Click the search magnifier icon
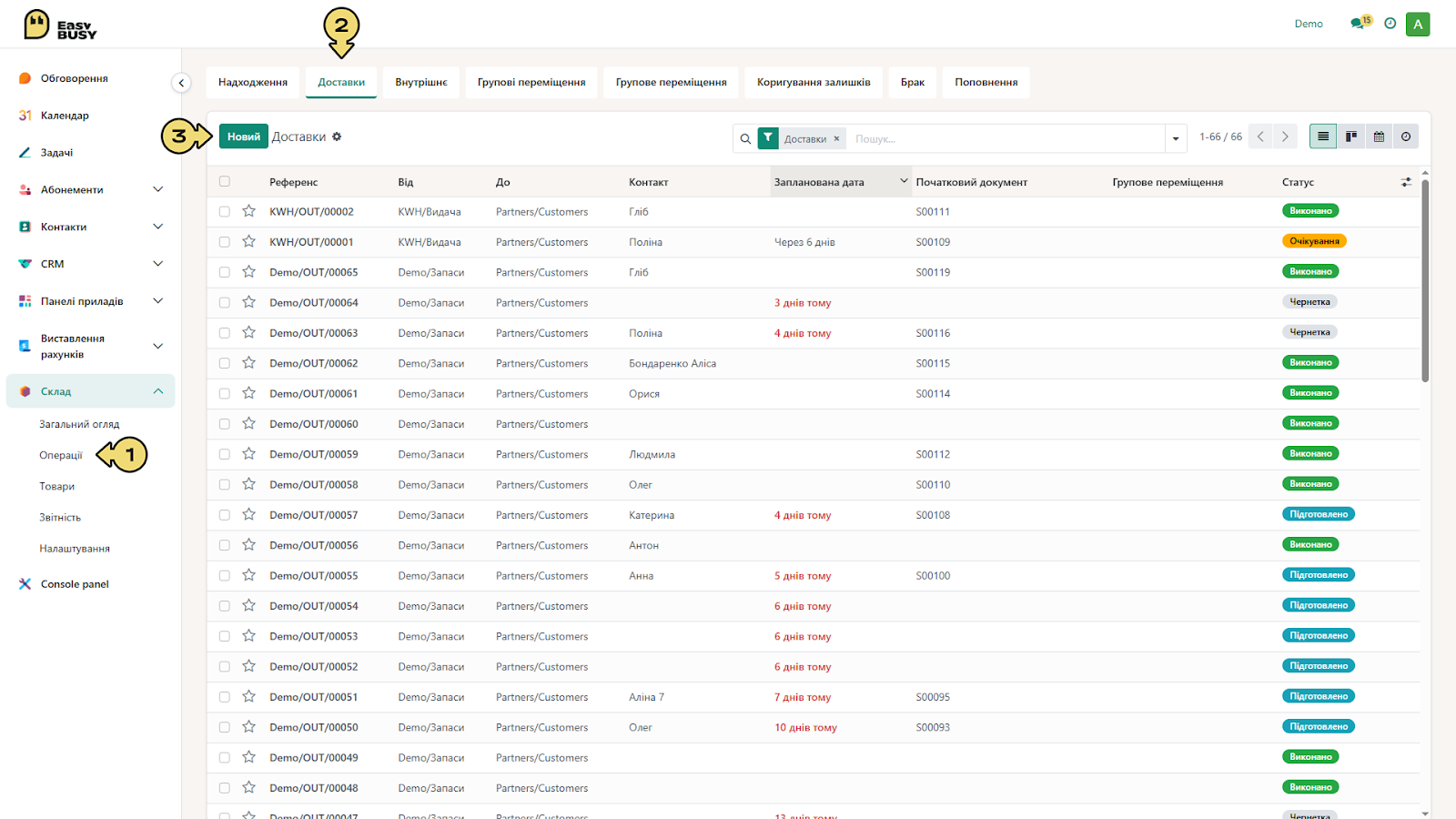Image resolution: width=1456 pixels, height=819 pixels. click(x=745, y=139)
